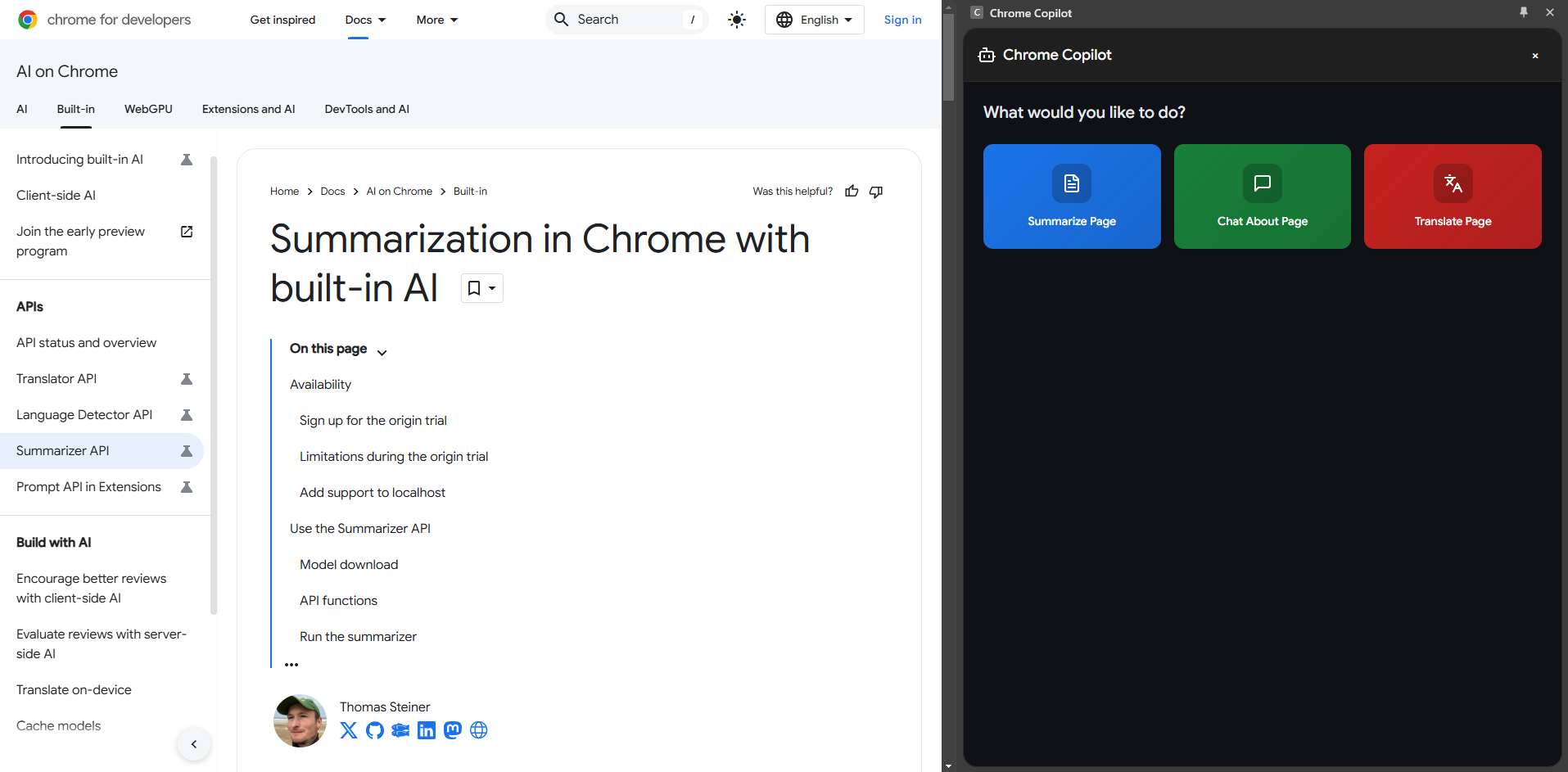
Task: Click the AI on Chrome breadcrumb link
Action: (400, 192)
